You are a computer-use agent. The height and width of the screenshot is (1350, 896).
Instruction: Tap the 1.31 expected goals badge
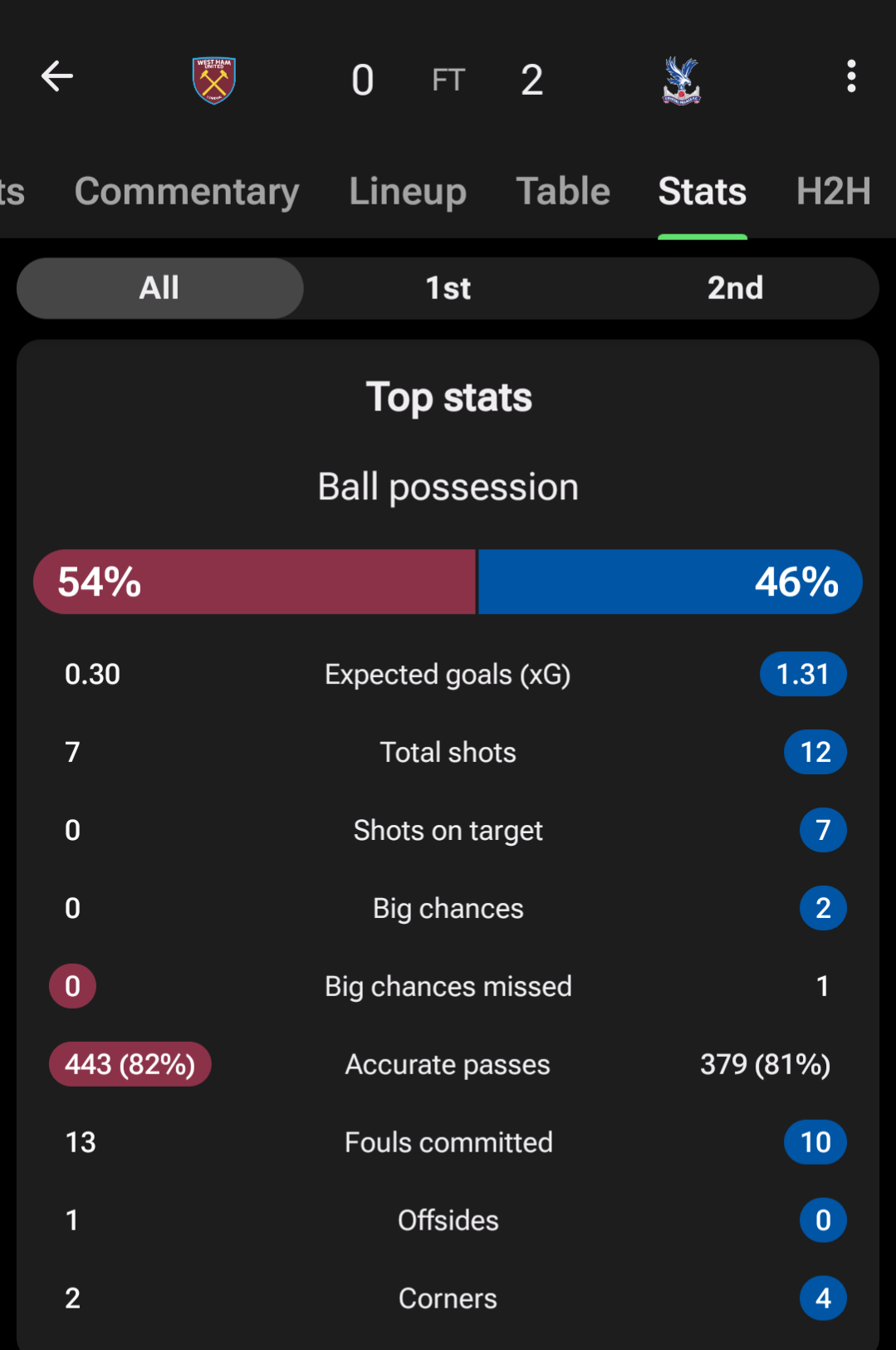click(x=803, y=674)
